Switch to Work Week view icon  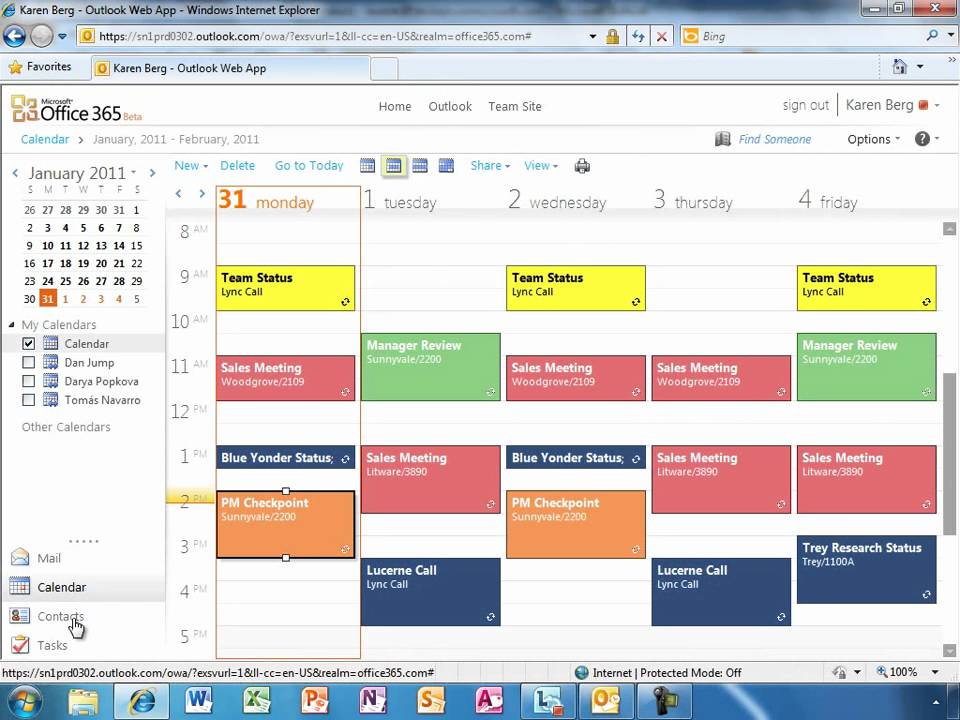pyautogui.click(x=394, y=166)
